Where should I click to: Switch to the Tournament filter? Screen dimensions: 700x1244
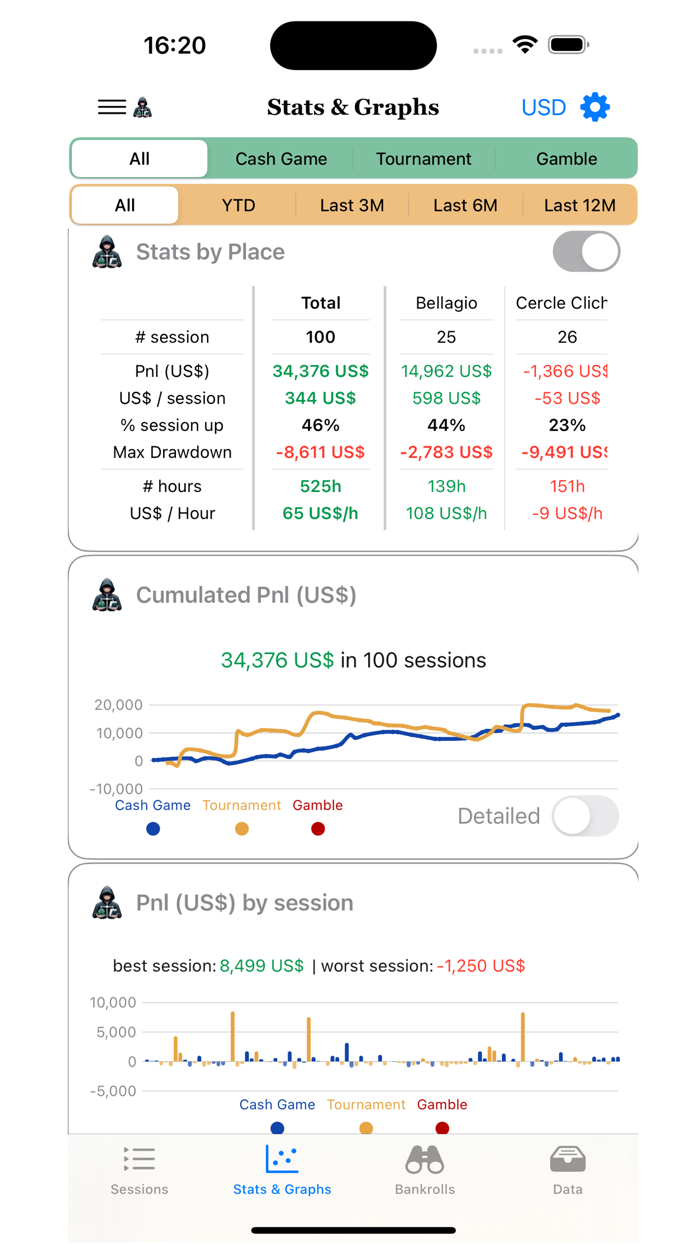[x=424, y=158]
